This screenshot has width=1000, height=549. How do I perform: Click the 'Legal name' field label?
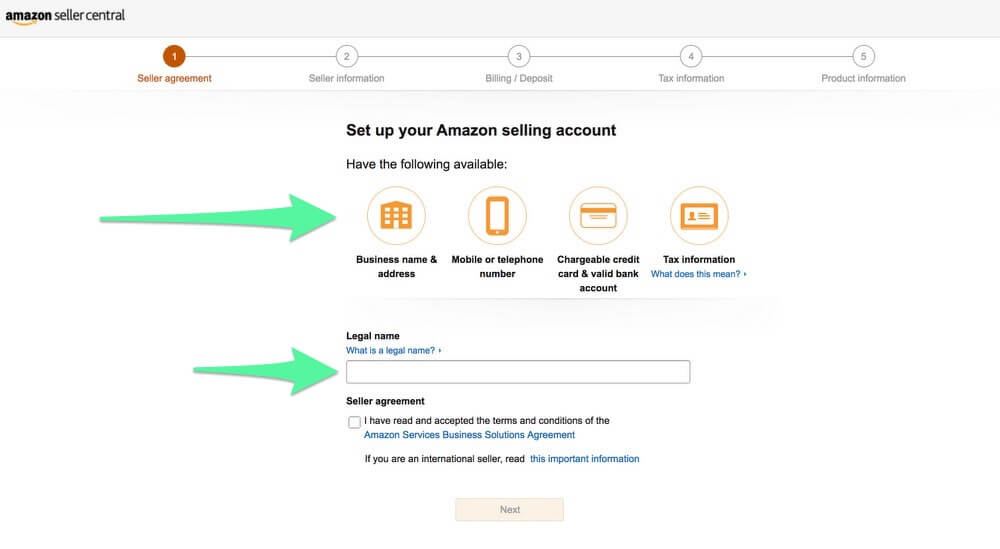pyautogui.click(x=373, y=336)
